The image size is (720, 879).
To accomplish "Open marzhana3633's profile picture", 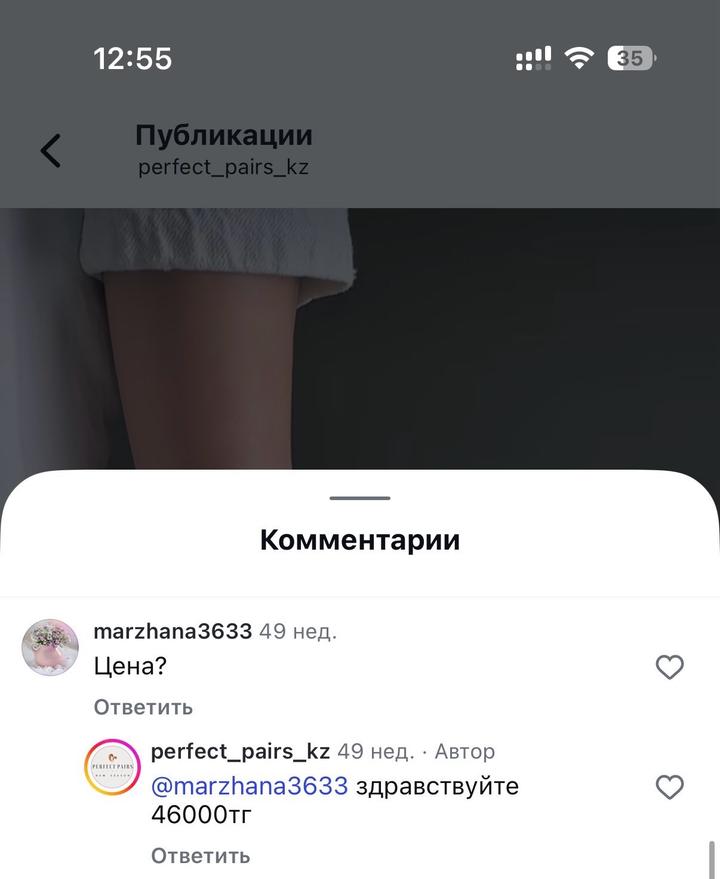I will click(x=50, y=647).
